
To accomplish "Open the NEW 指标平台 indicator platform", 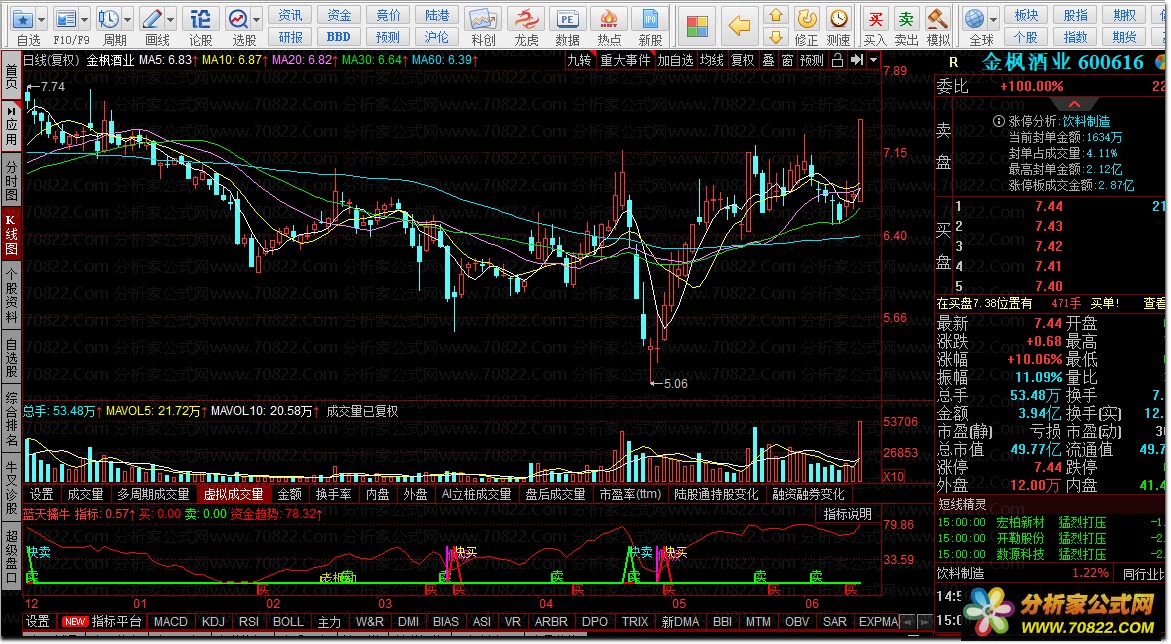I will 101,622.
